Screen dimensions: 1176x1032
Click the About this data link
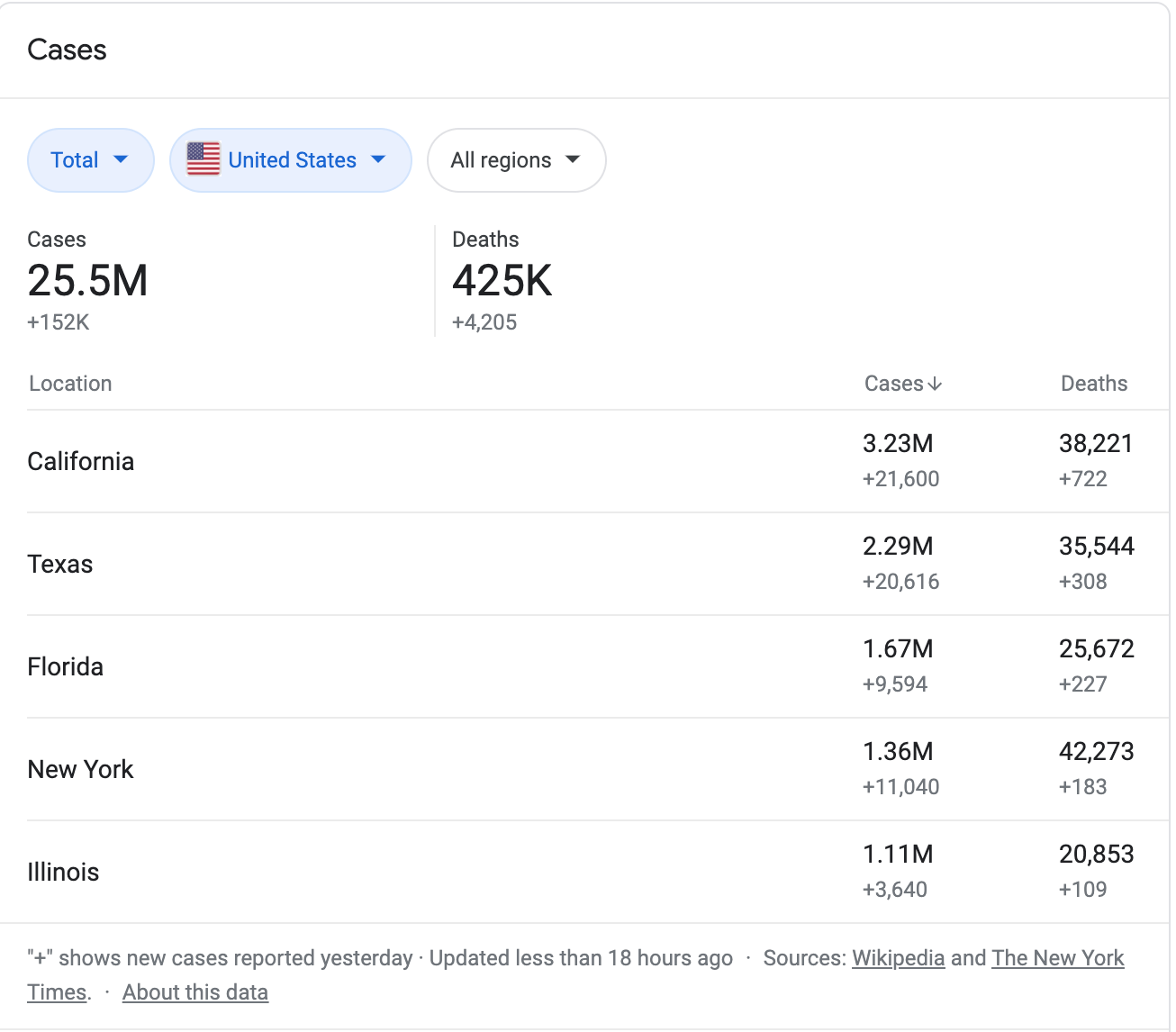(x=195, y=992)
